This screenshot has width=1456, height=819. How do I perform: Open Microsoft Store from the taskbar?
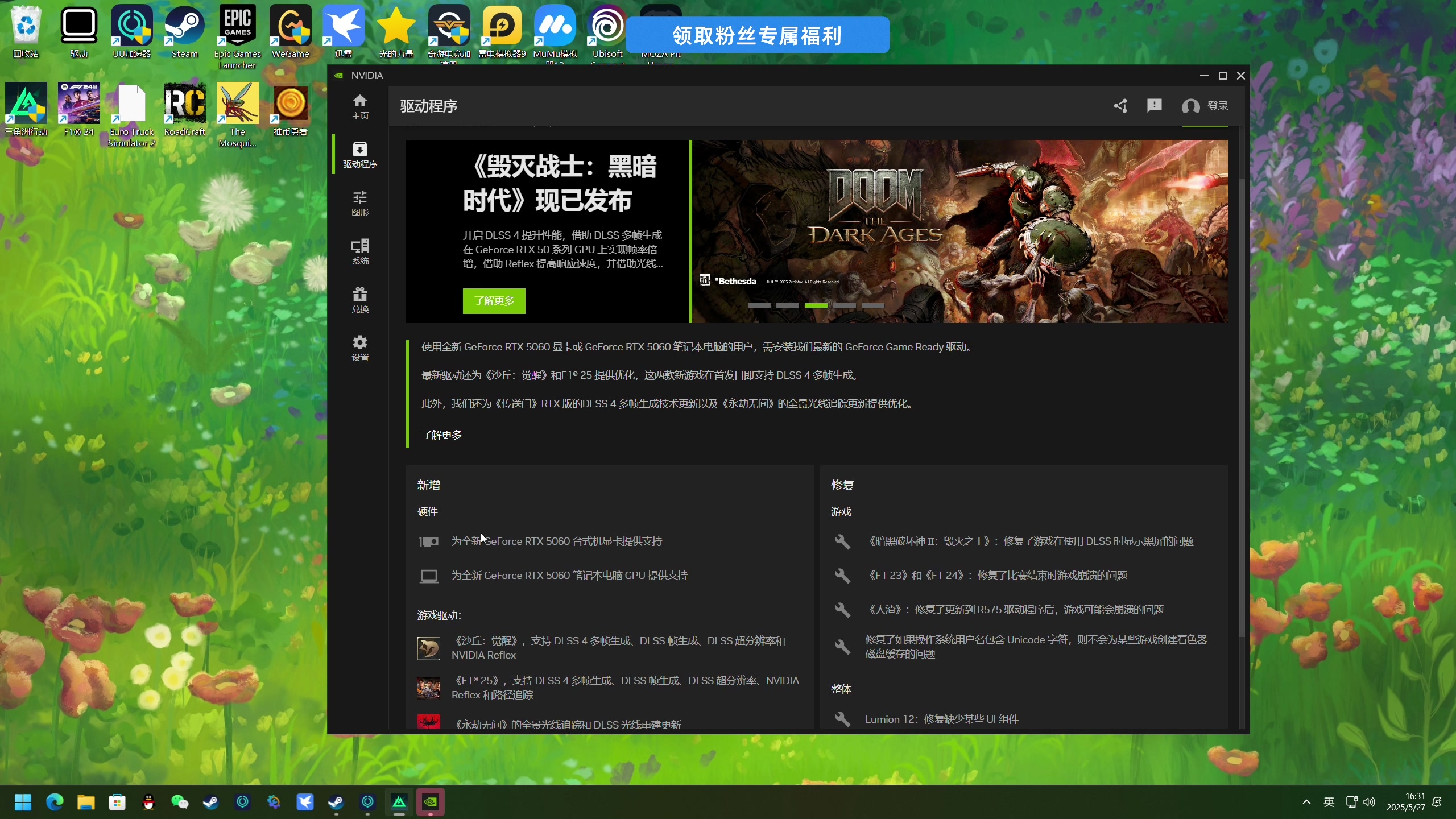(117, 802)
